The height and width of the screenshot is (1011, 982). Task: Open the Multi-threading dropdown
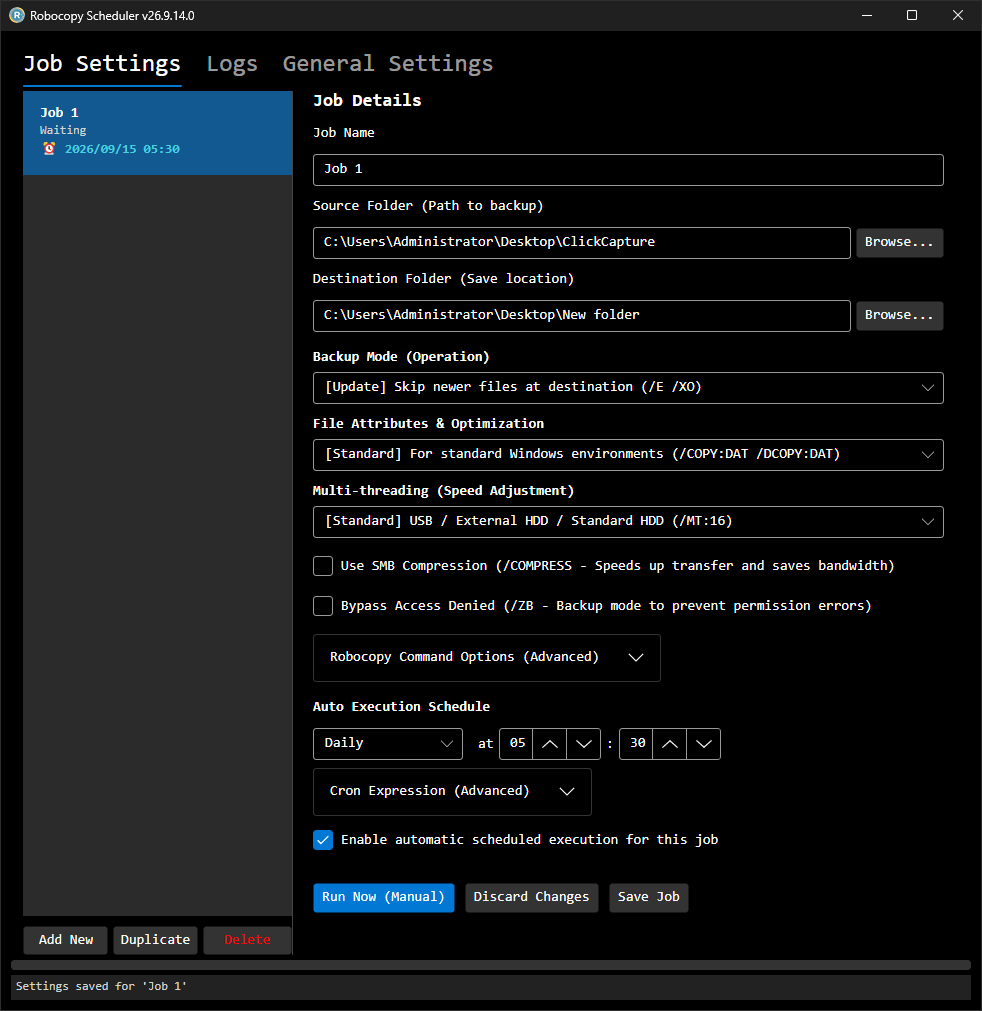click(x=628, y=522)
